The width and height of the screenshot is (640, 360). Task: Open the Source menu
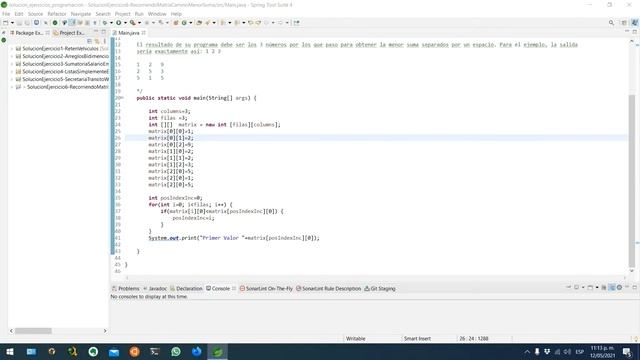(36, 14)
